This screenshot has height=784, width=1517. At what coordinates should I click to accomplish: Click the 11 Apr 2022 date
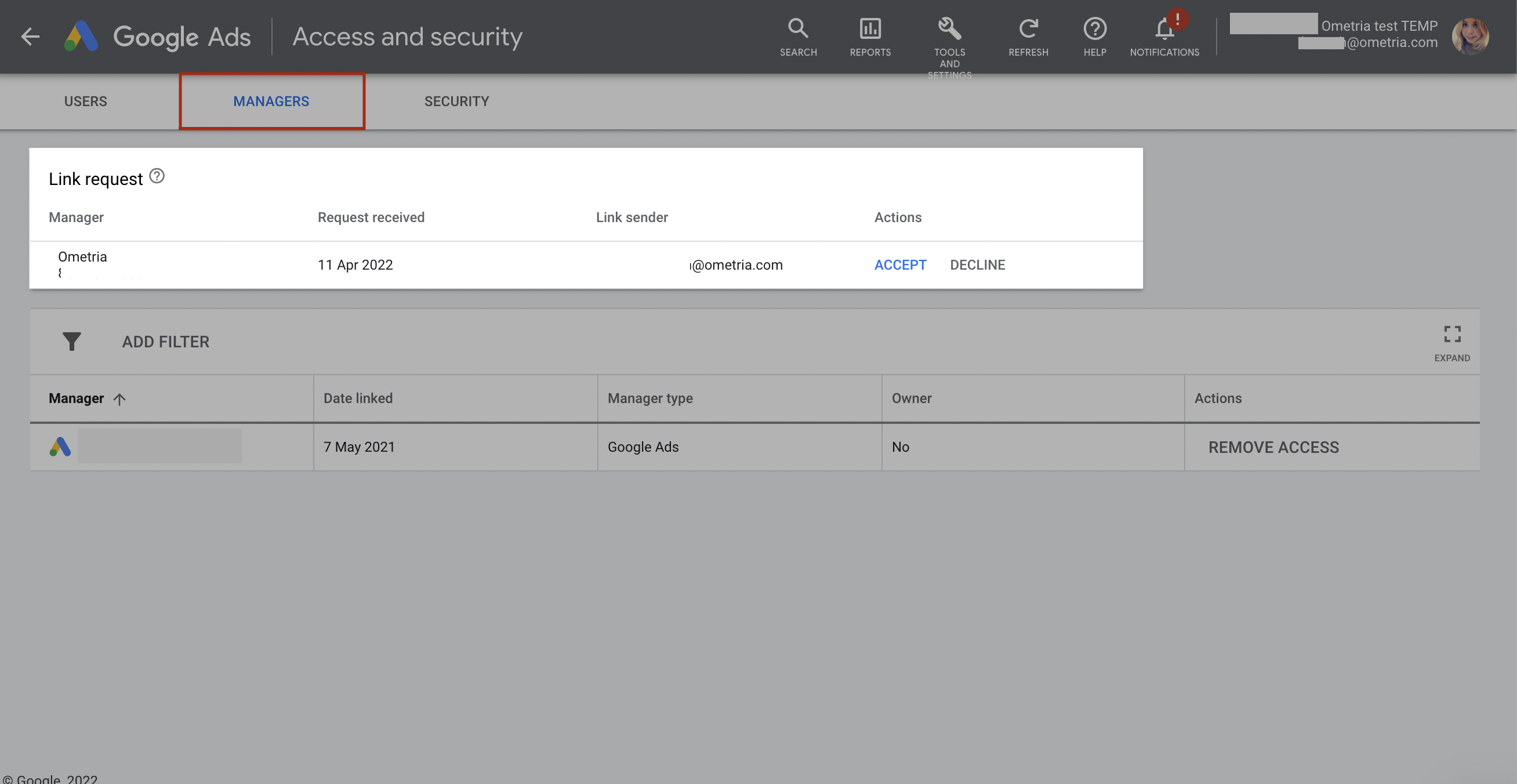355,265
